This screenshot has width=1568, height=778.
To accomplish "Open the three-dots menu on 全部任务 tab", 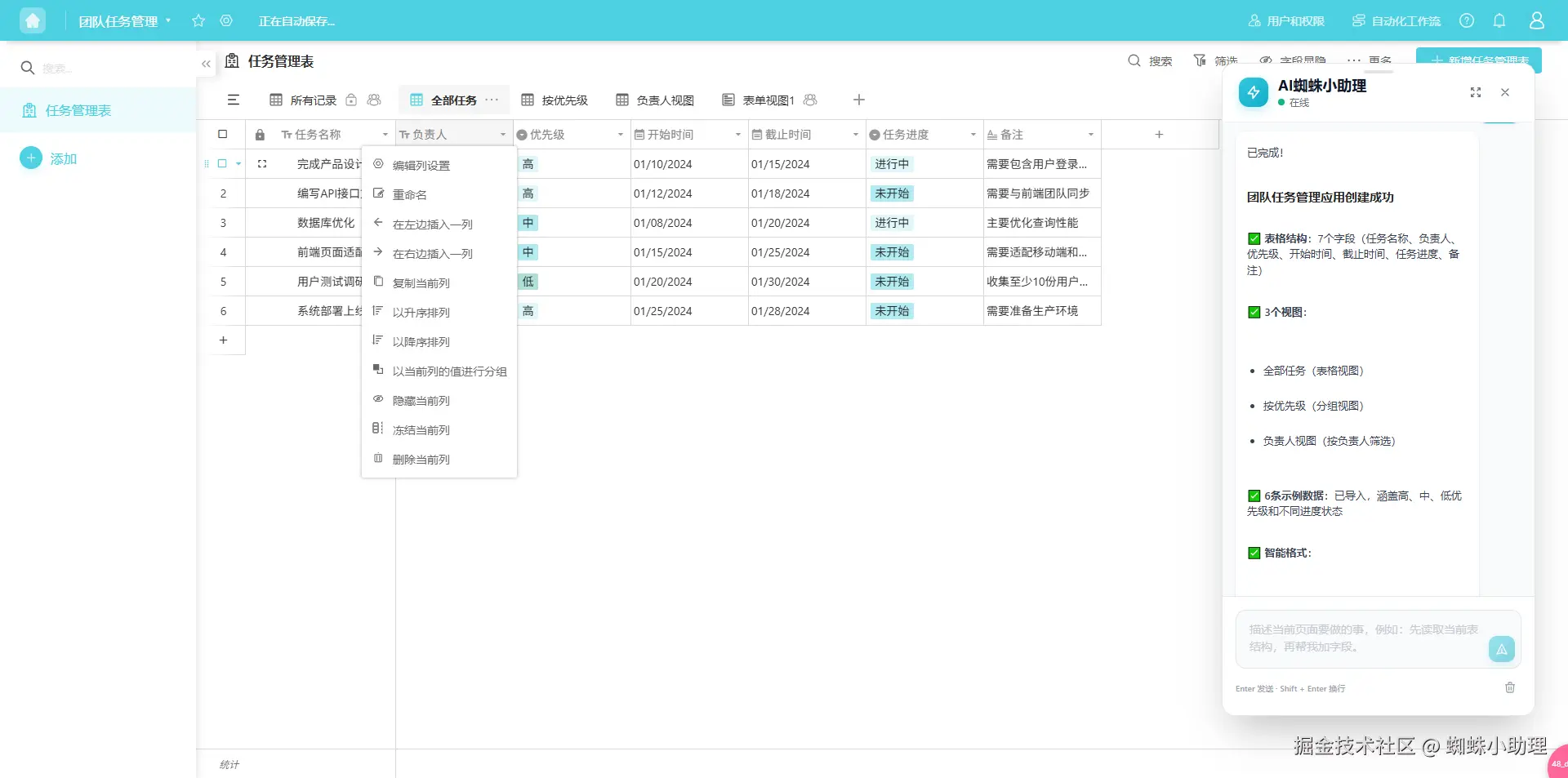I will 492,100.
